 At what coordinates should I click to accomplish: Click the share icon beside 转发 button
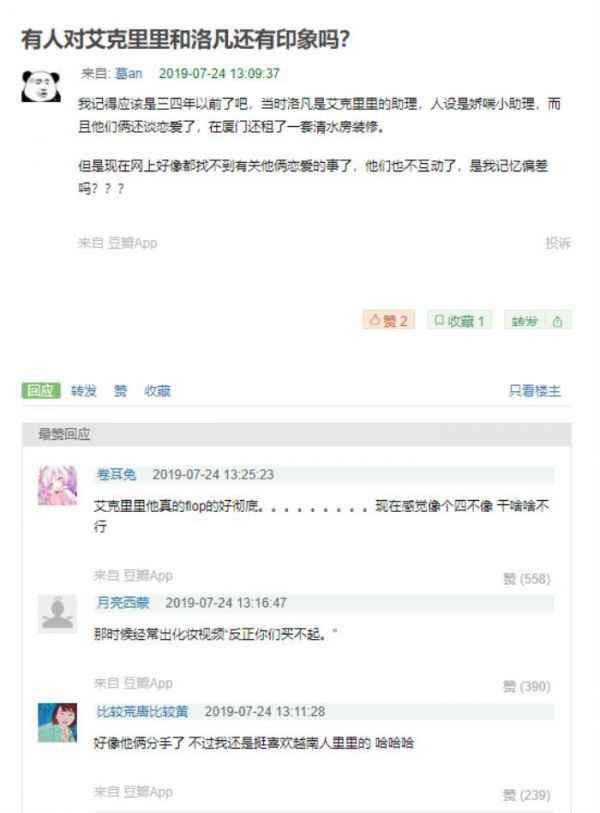coord(557,321)
